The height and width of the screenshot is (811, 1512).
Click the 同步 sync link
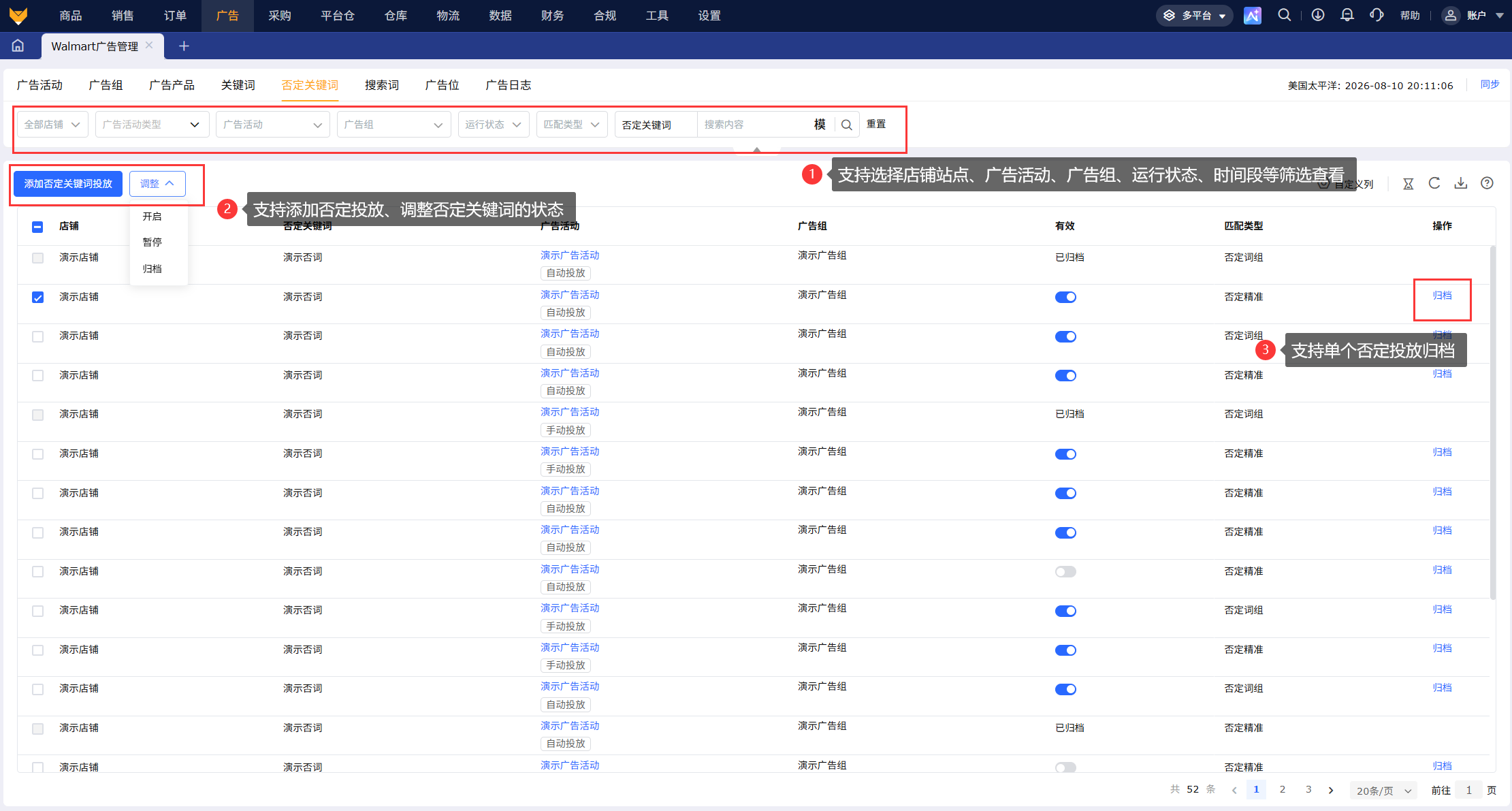pos(1490,84)
